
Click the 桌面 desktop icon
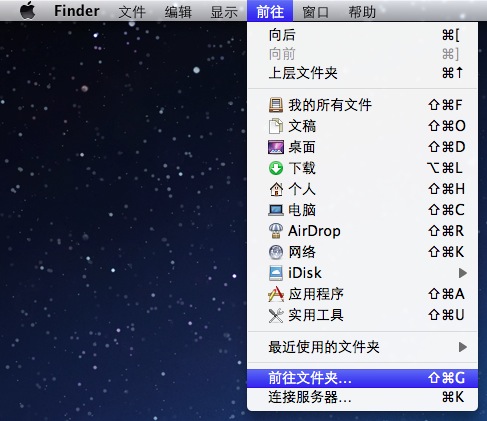click(276, 147)
